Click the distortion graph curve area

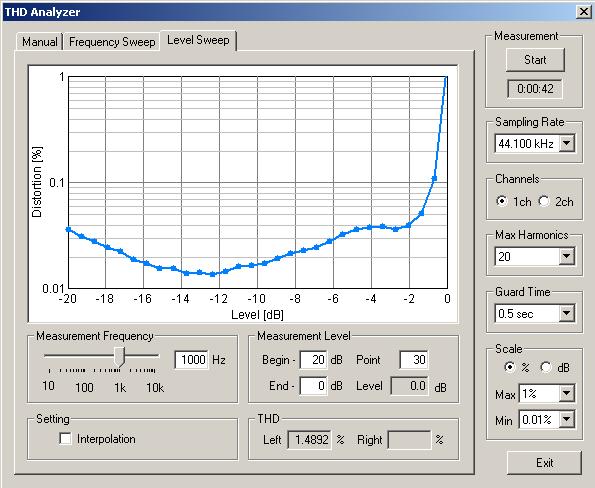[x=258, y=182]
